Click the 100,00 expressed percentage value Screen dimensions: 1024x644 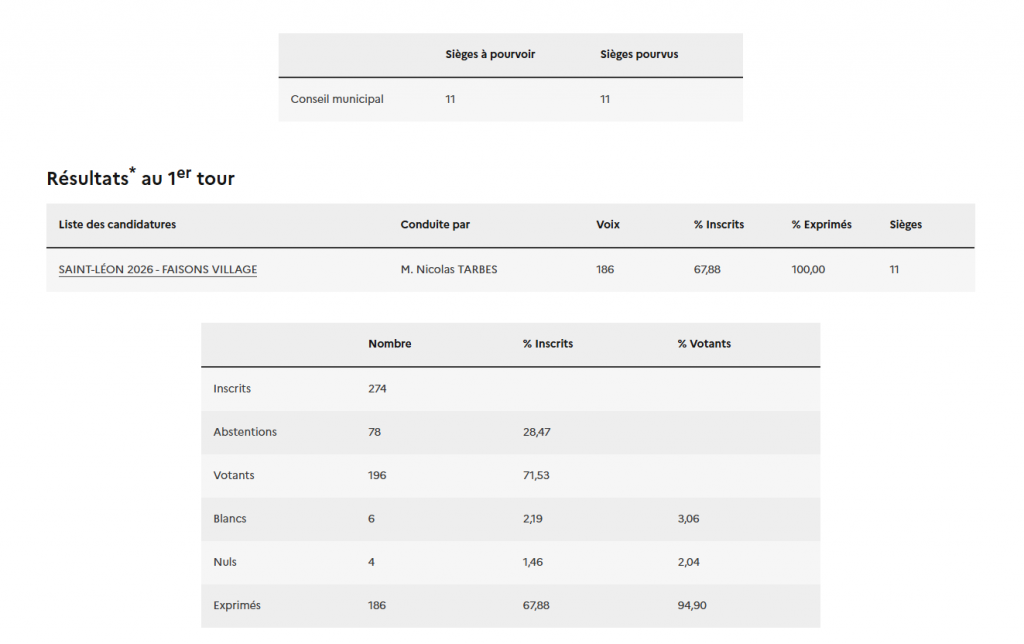click(808, 270)
